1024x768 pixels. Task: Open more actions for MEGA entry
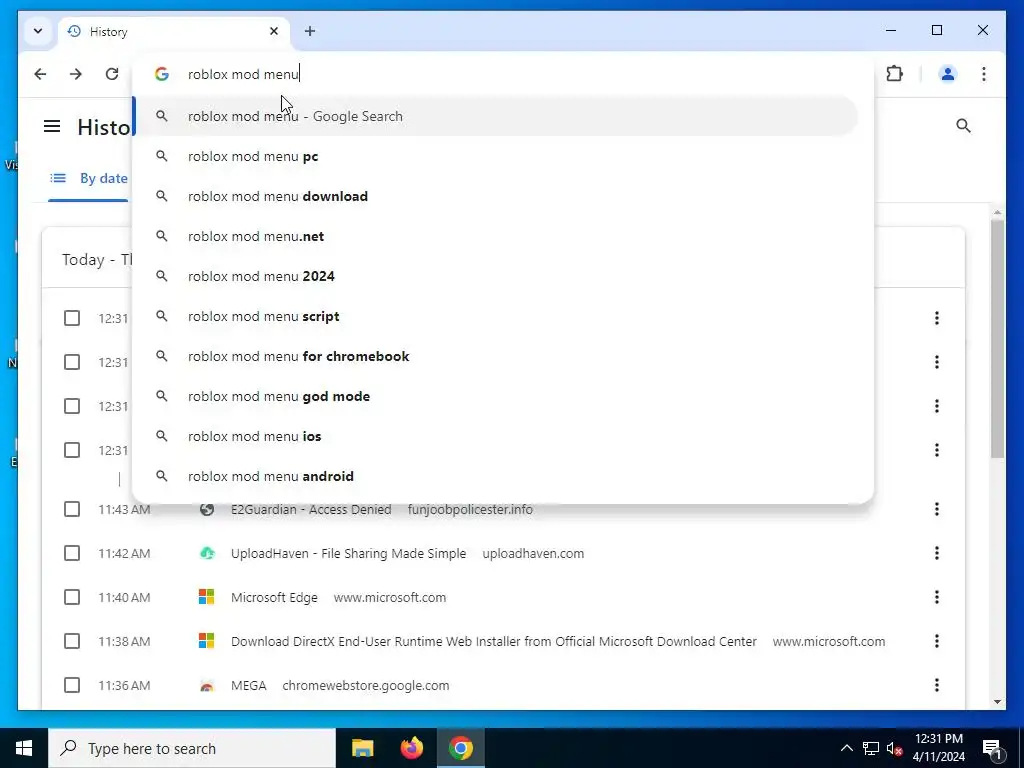pyautogui.click(x=936, y=685)
